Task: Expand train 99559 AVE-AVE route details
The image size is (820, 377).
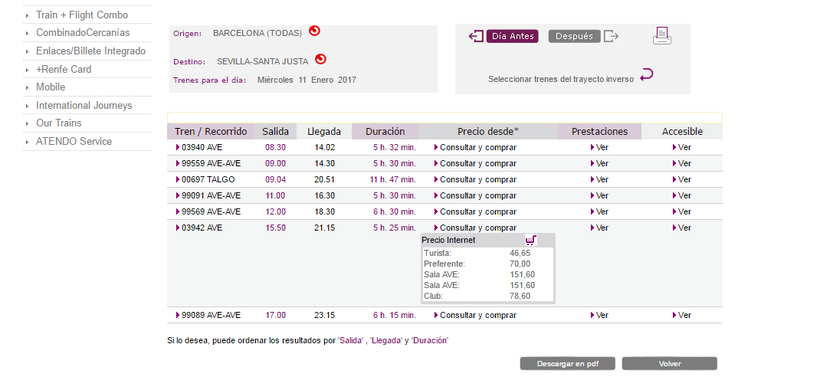Action: pyautogui.click(x=208, y=164)
